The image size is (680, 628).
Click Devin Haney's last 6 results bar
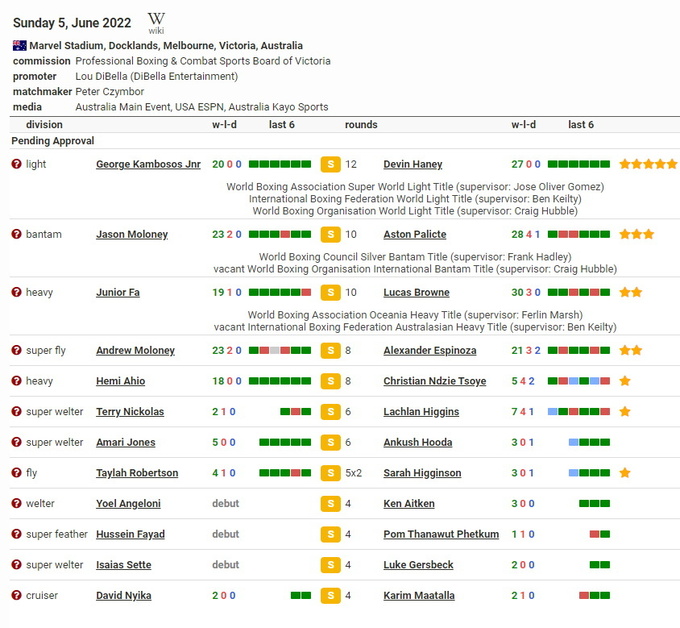pos(579,164)
